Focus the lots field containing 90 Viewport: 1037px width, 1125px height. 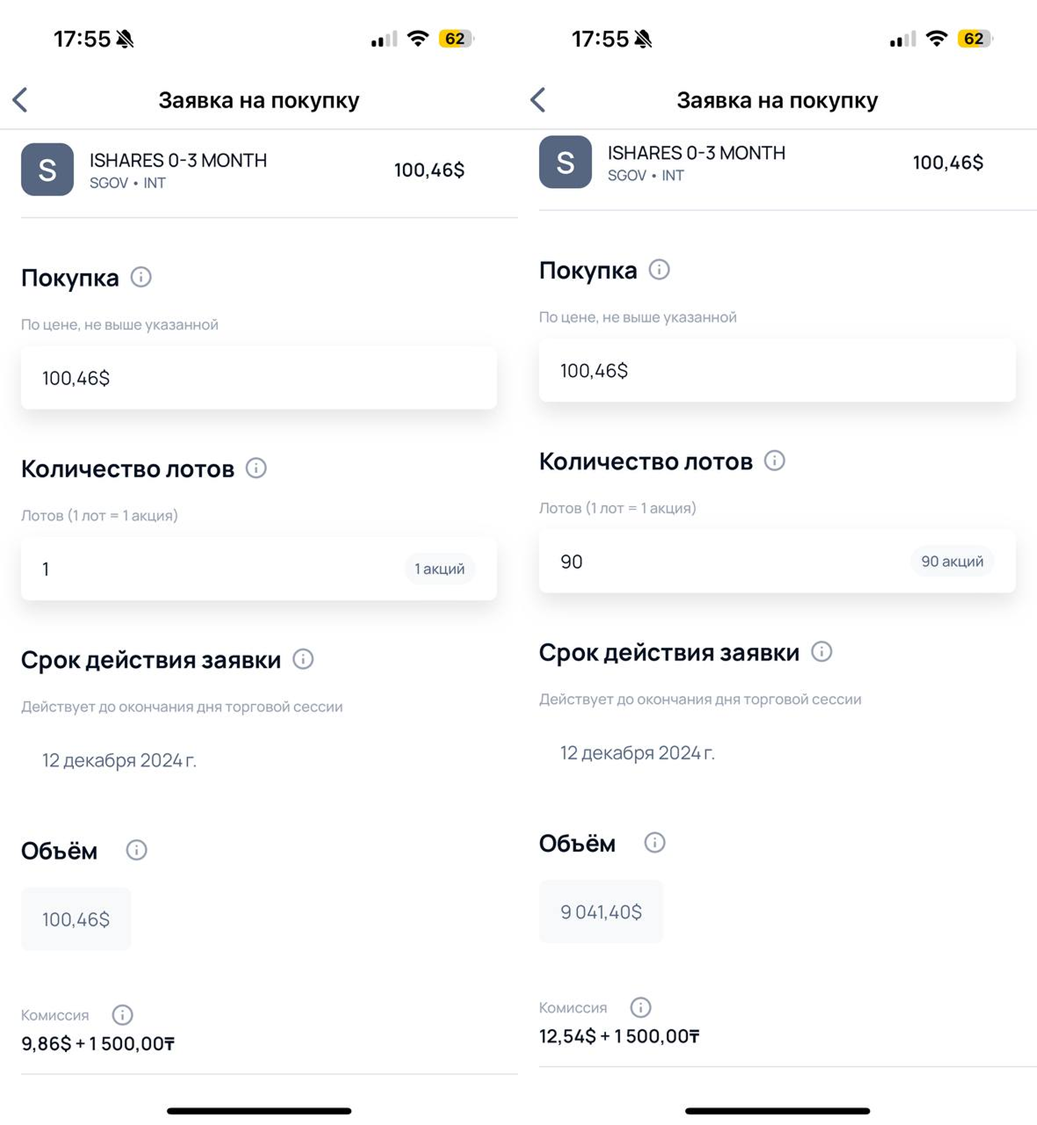coord(720,562)
